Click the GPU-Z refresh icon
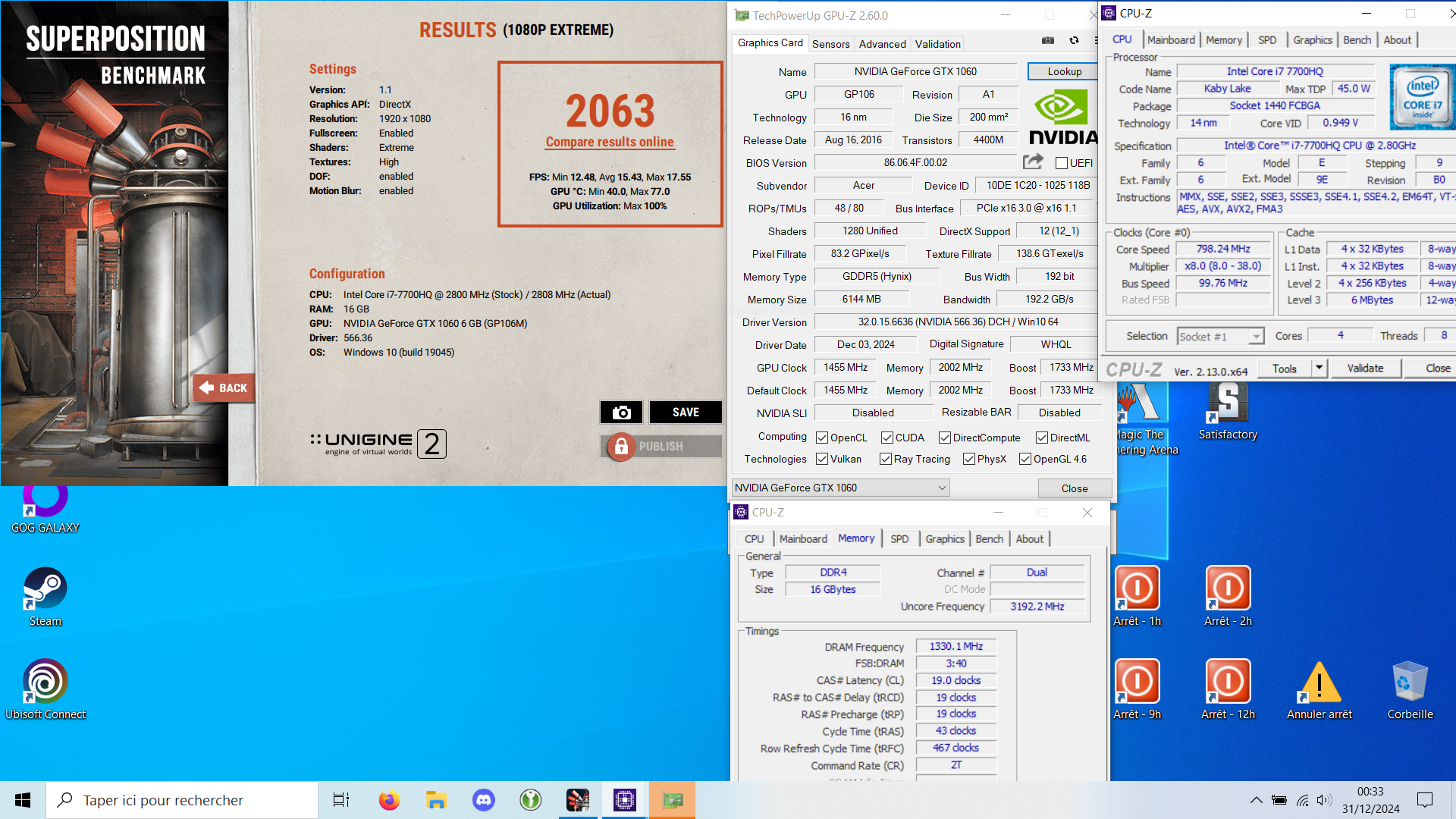This screenshot has height=819, width=1456. click(x=1074, y=40)
